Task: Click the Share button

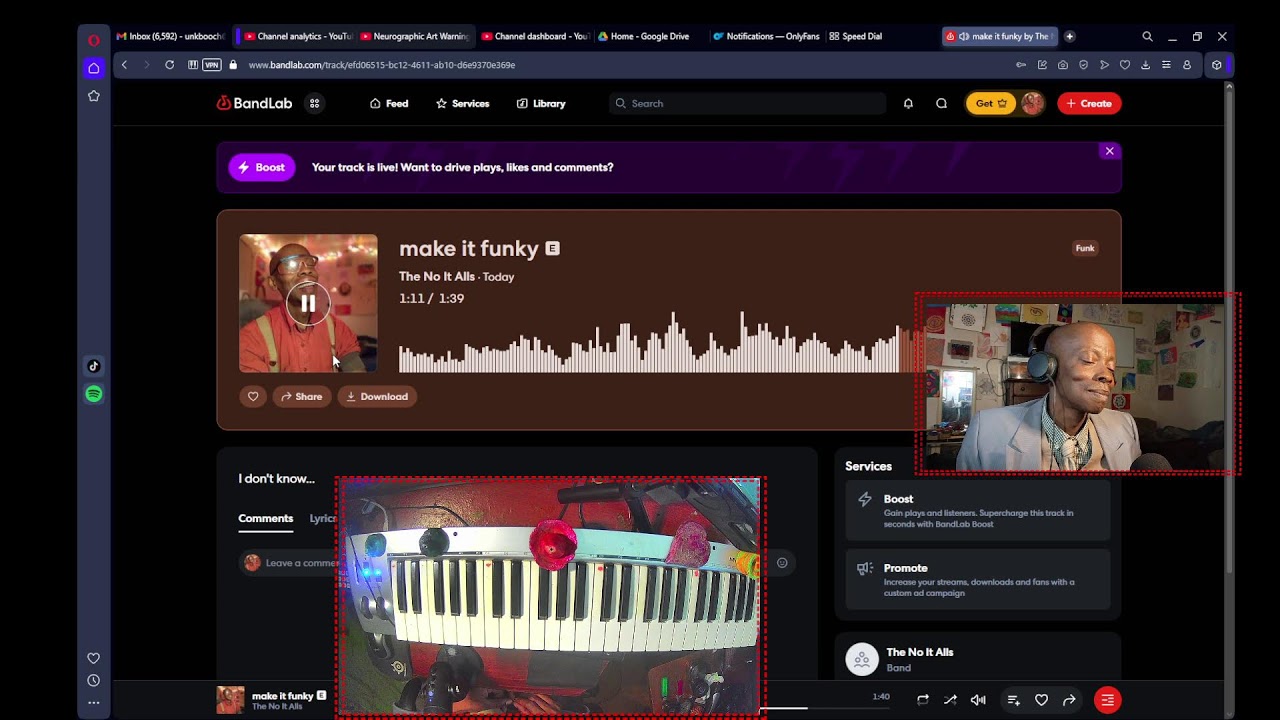Action: coord(301,396)
